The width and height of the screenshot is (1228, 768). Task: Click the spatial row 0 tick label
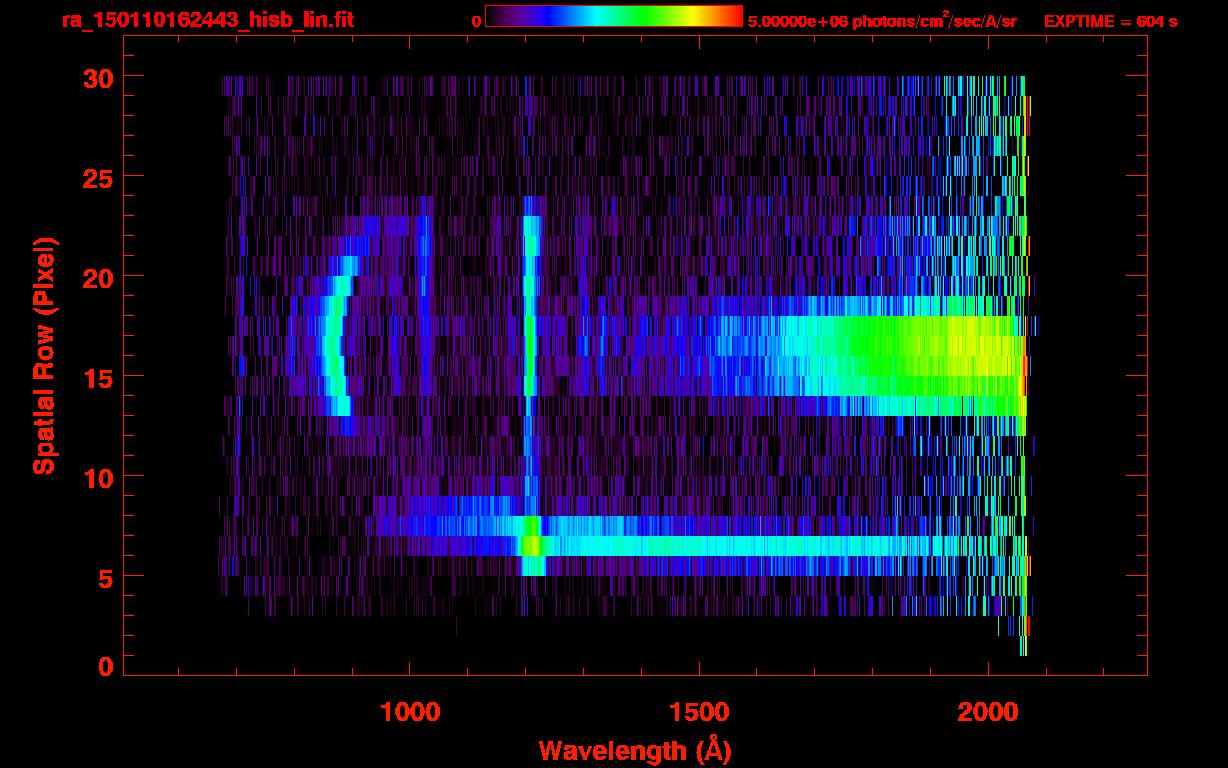pos(104,667)
